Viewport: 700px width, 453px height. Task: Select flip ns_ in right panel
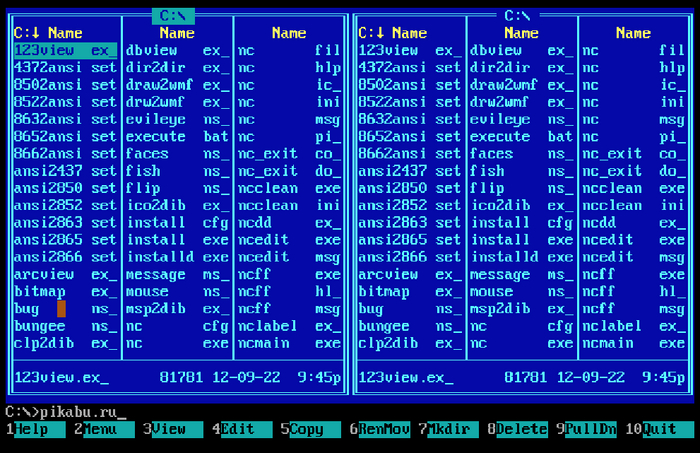522,188
